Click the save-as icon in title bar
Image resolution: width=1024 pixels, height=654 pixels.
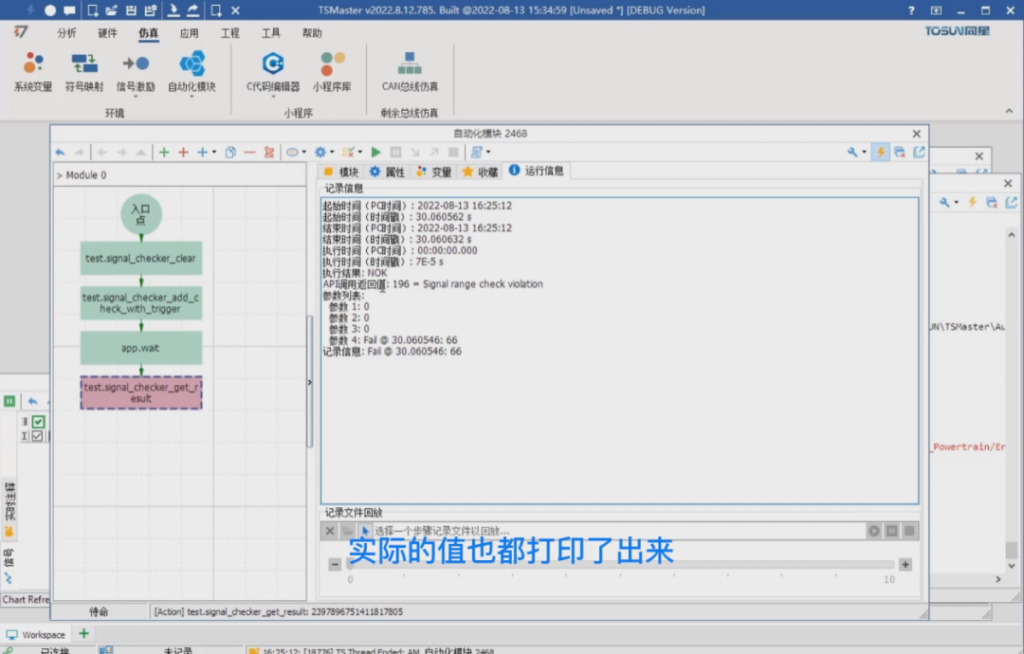(150, 10)
